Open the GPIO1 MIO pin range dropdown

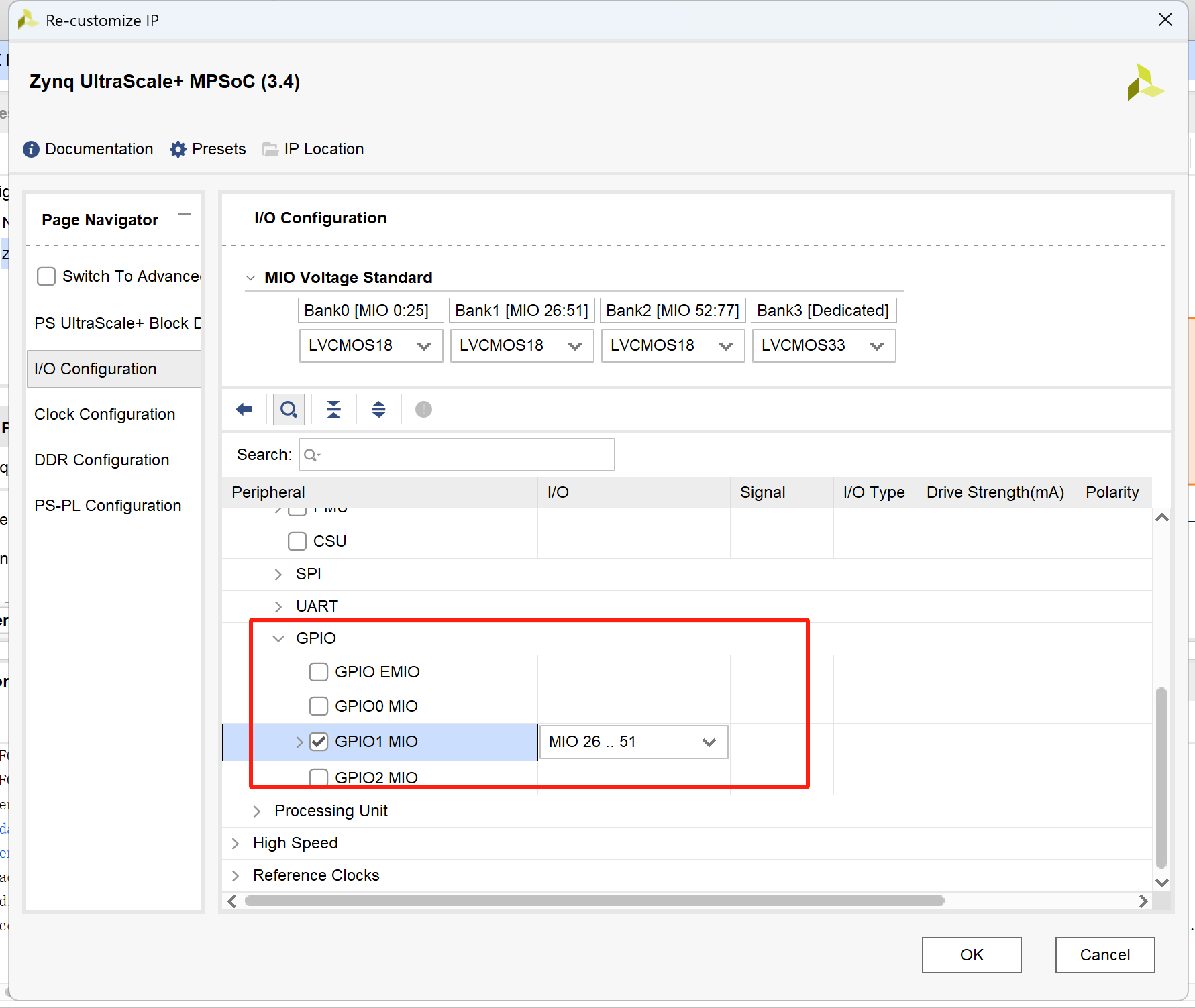point(634,742)
